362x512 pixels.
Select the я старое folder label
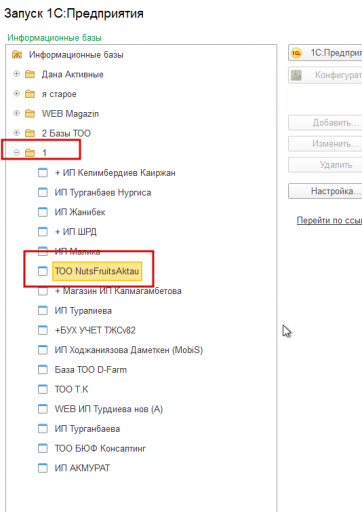coord(59,94)
